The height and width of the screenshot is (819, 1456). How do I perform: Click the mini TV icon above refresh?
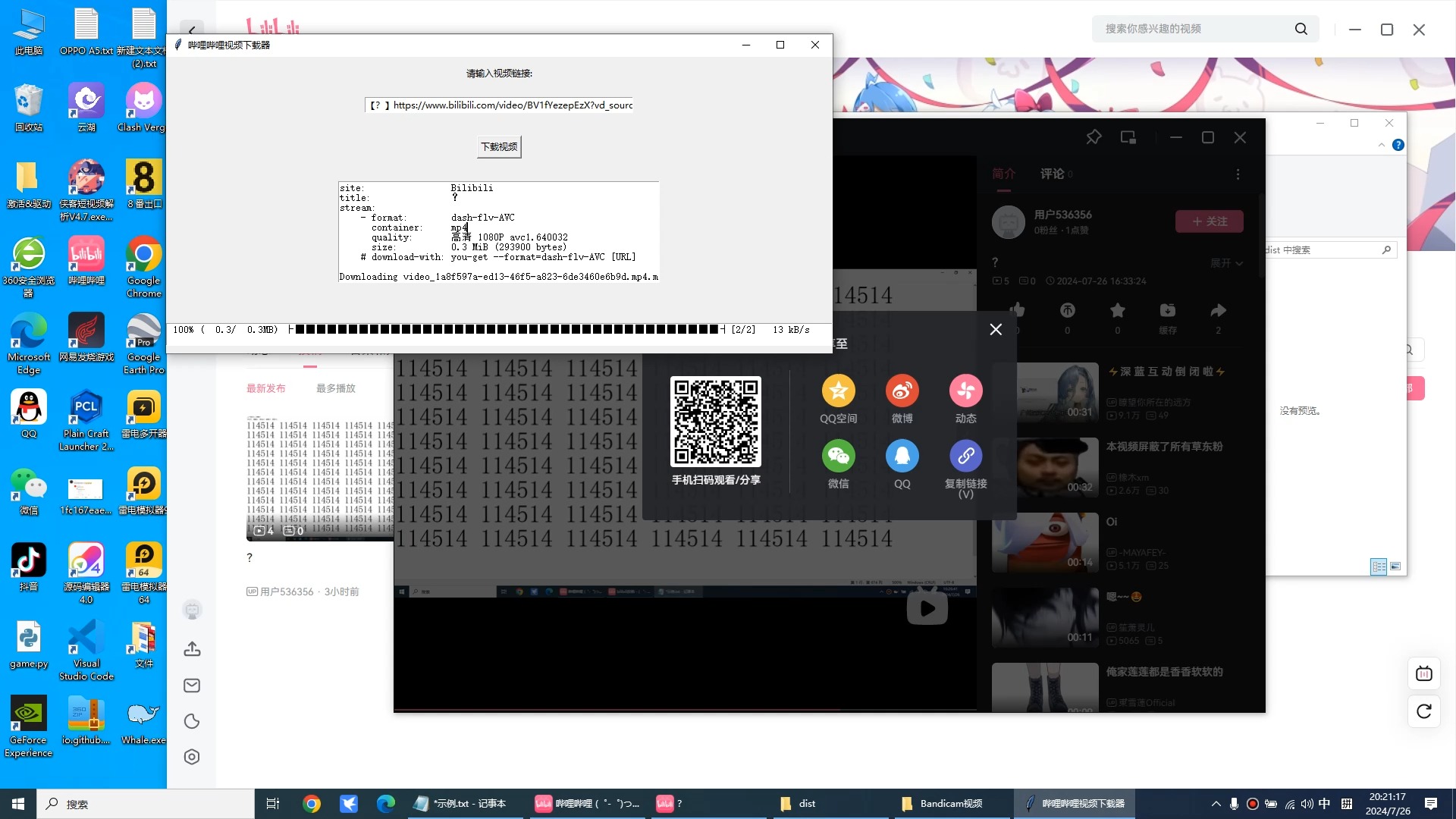[x=1424, y=673]
